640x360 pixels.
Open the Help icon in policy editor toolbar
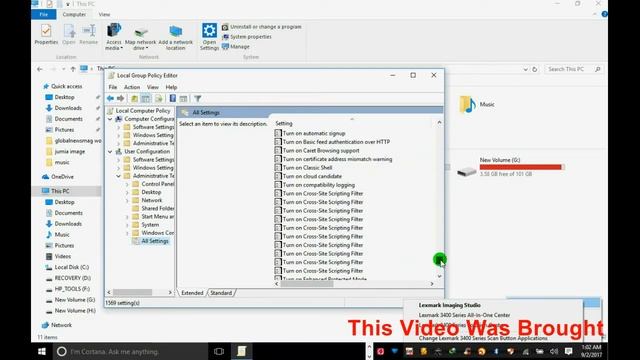[x=173, y=98]
